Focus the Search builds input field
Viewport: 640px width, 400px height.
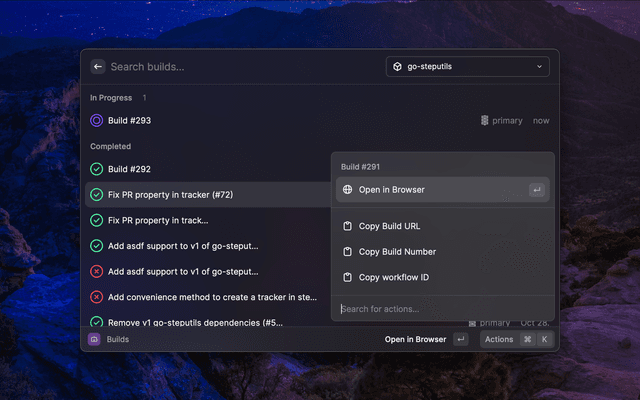240,67
